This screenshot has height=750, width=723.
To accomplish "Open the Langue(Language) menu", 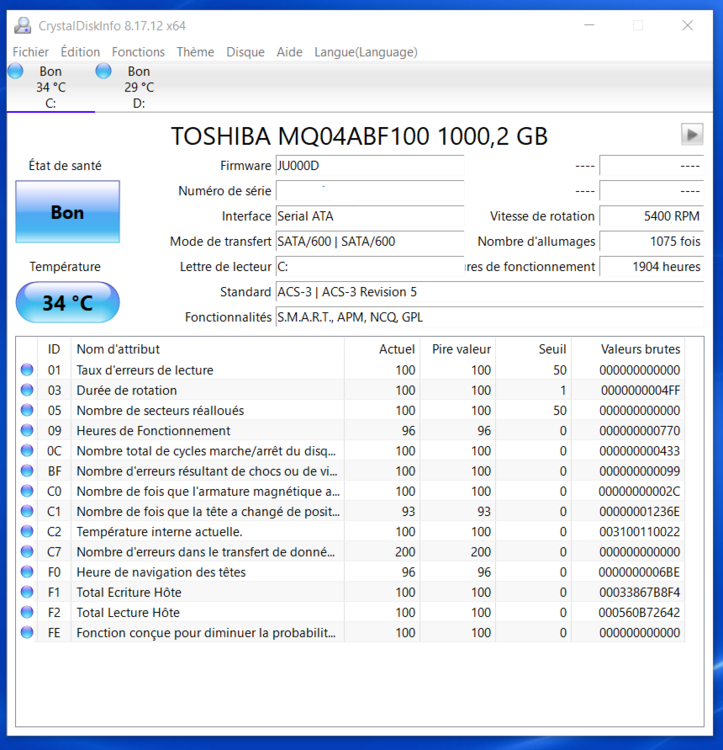I will pos(366,52).
